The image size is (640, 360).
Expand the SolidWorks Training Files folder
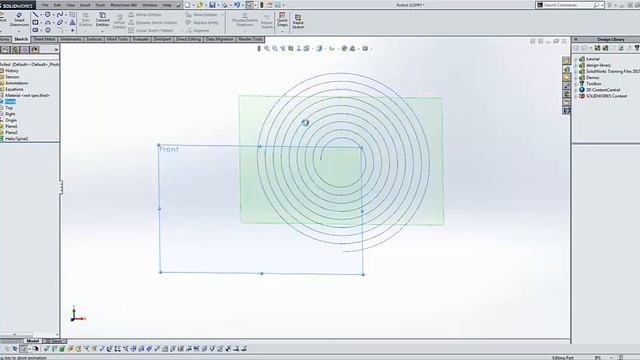click(576, 71)
